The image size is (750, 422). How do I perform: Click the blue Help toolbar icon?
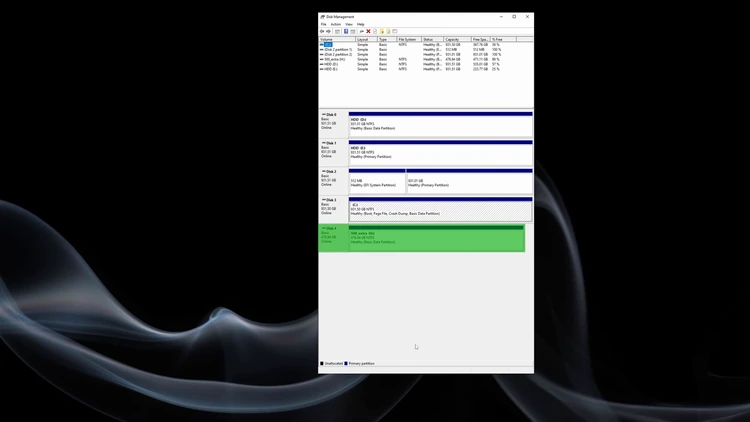coord(346,31)
